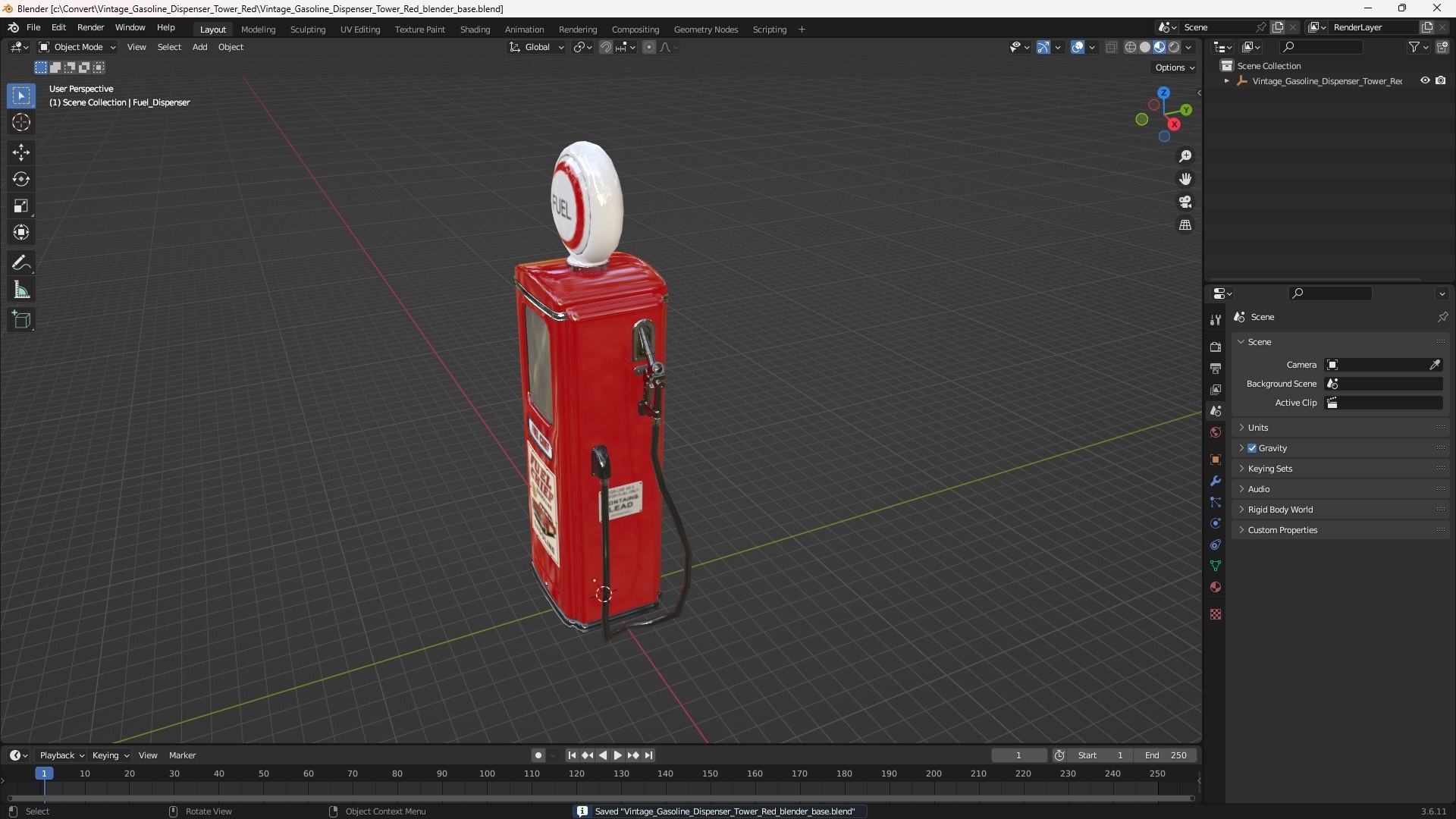Click frame 100 on the timeline ruler
1456x819 pixels.
pyautogui.click(x=487, y=773)
